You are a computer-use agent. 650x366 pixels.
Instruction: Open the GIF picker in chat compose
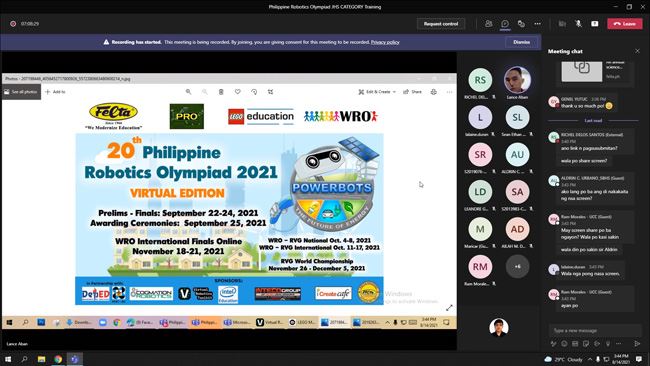(x=575, y=343)
